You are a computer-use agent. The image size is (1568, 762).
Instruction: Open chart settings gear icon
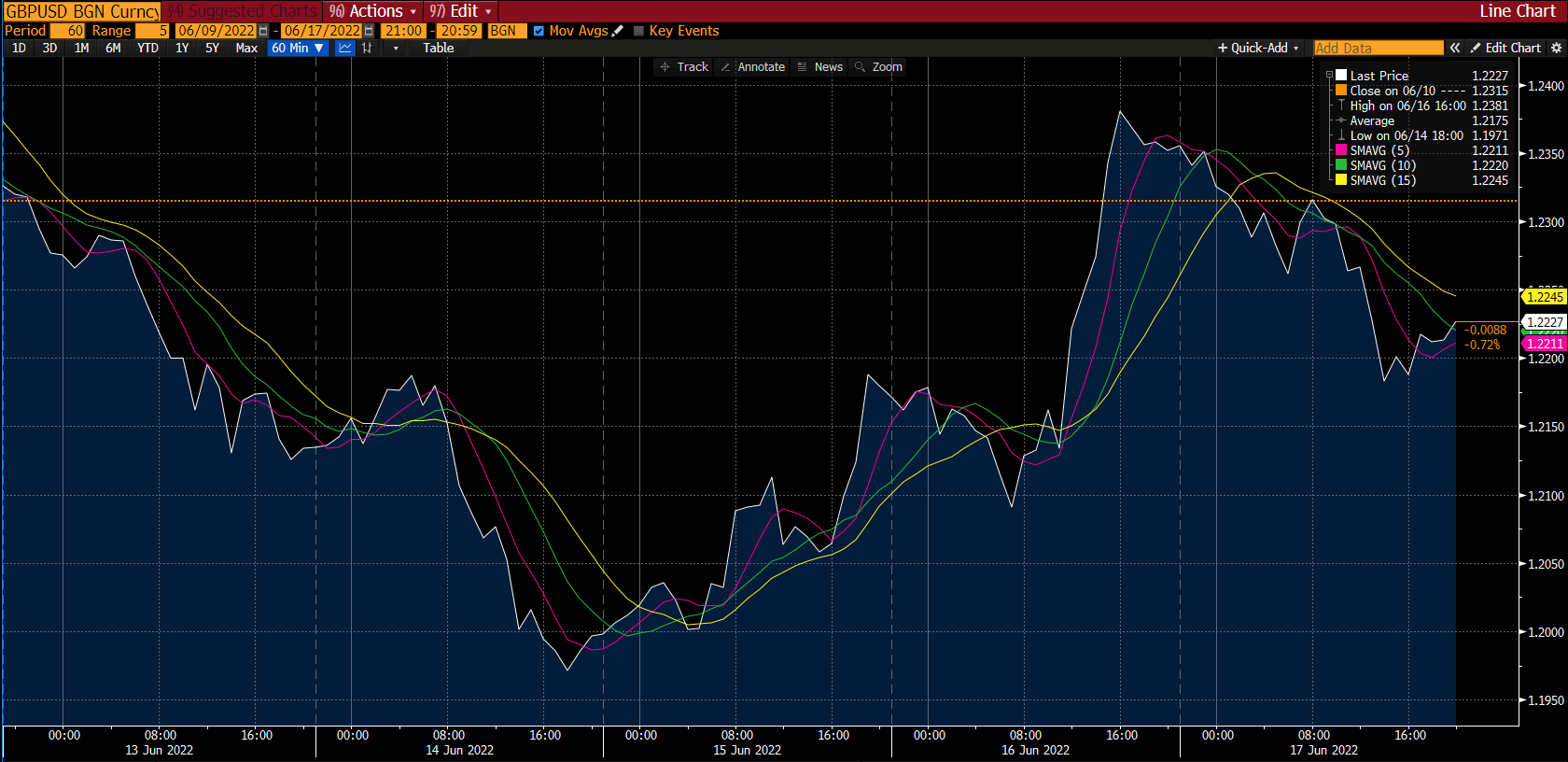pos(1556,48)
